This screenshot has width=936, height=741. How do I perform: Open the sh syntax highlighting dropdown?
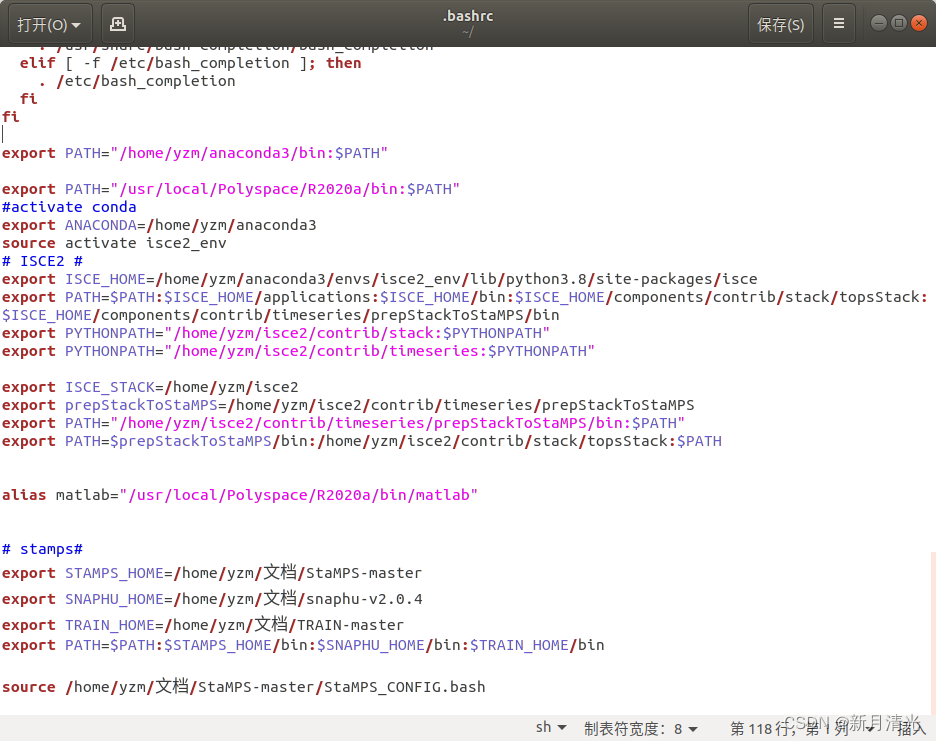(550, 728)
